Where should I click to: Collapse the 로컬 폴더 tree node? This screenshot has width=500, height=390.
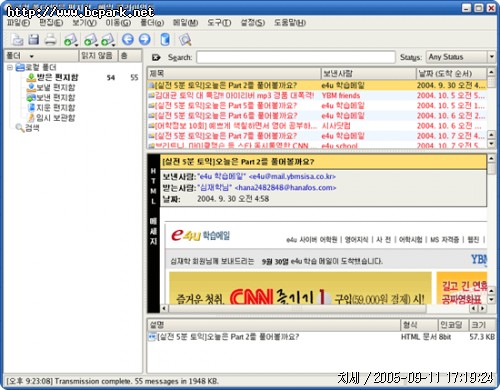click(10, 67)
